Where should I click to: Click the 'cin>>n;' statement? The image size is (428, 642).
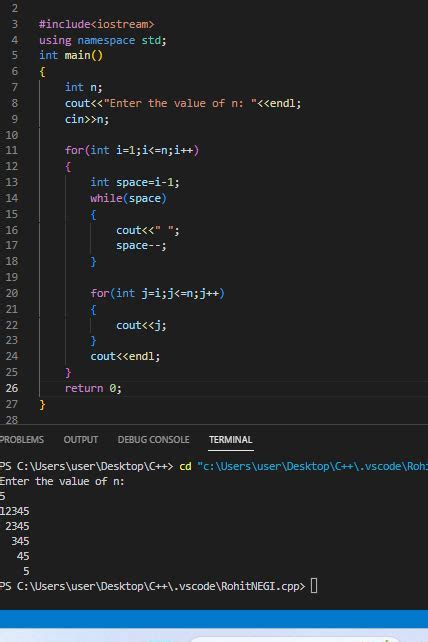click(x=87, y=119)
